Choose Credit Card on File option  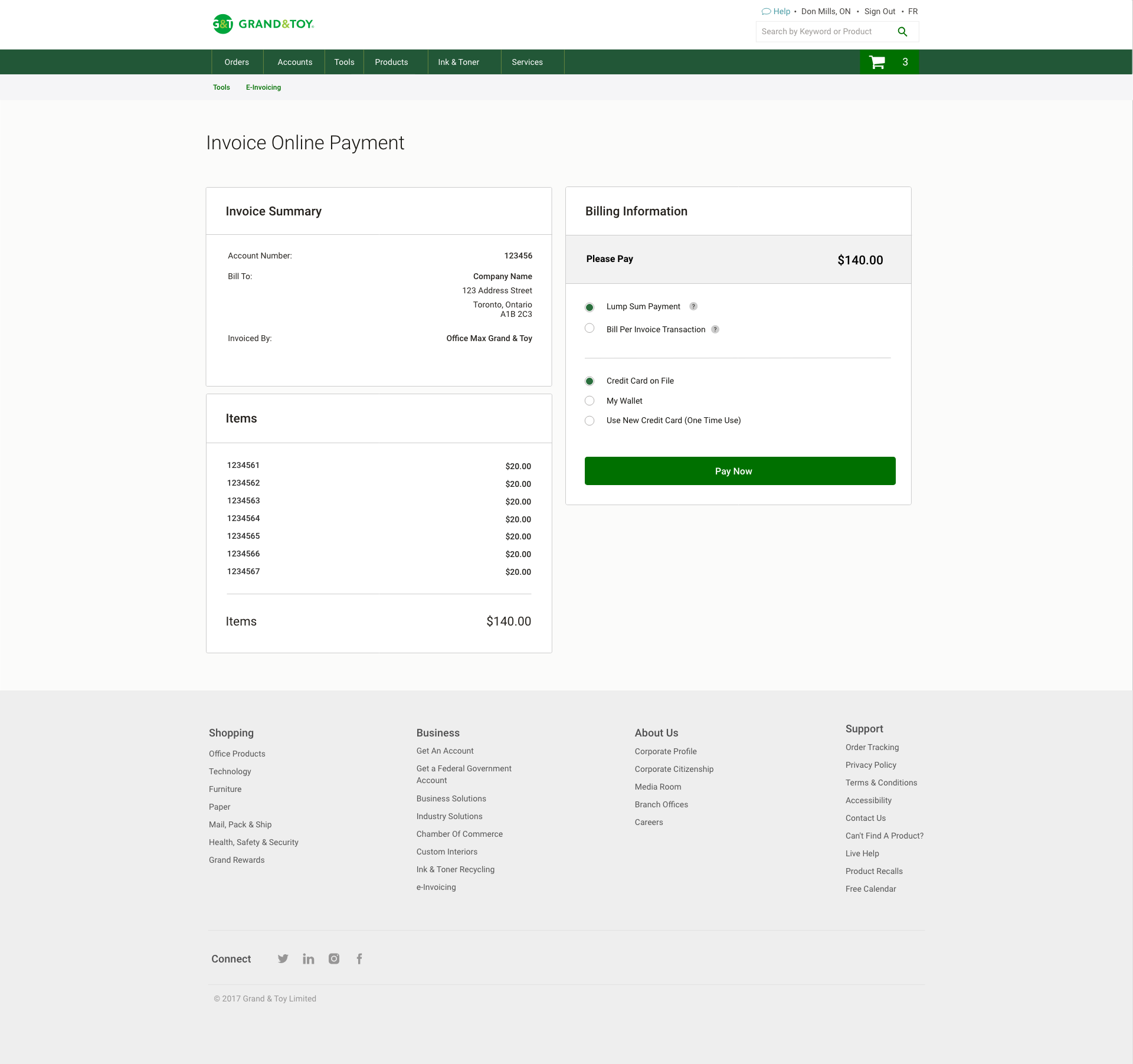pos(590,381)
